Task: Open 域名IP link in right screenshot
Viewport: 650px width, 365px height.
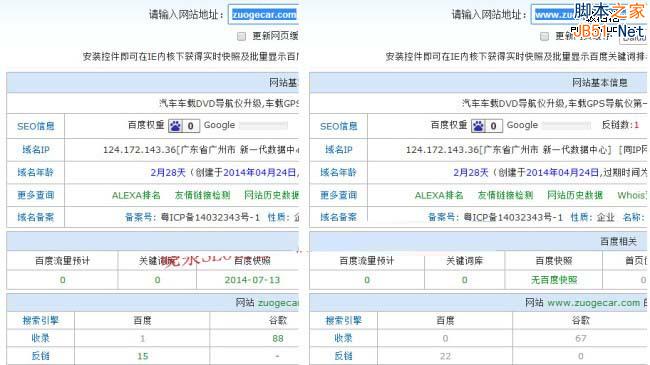Action: [x=338, y=150]
